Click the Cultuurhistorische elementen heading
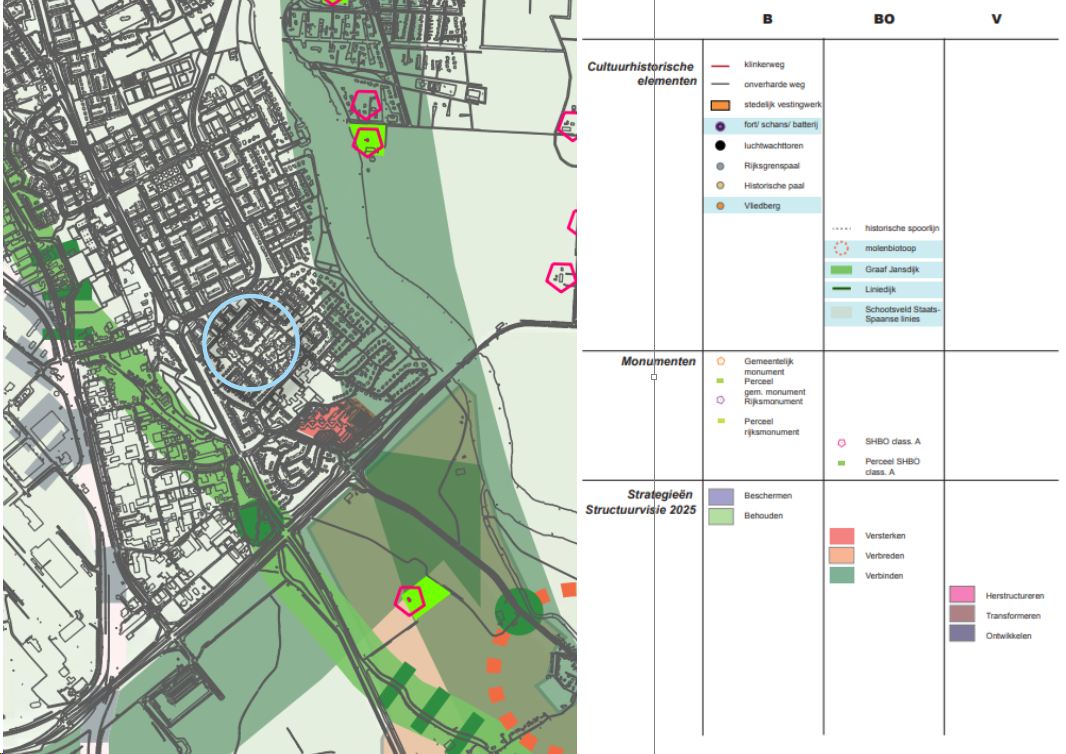This screenshot has height=754, width=1066. [642, 73]
